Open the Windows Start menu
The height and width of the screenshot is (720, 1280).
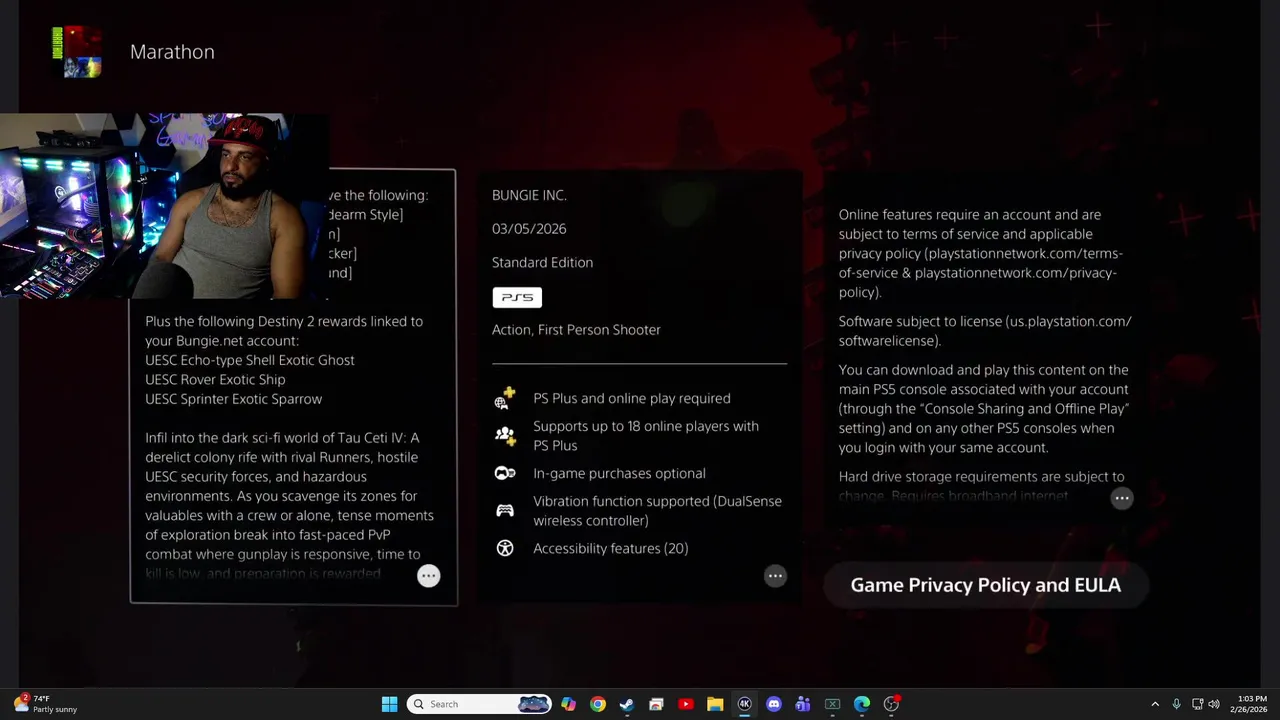click(389, 704)
